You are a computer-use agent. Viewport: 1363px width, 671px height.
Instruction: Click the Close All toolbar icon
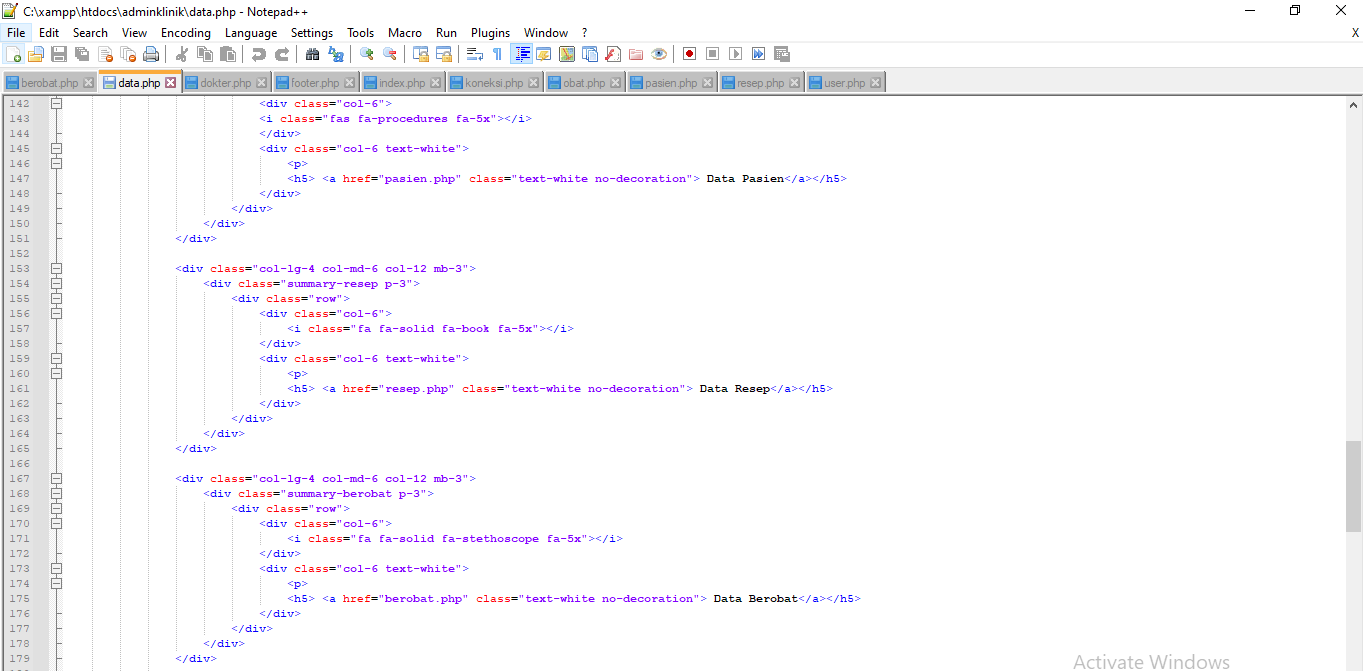tap(128, 54)
